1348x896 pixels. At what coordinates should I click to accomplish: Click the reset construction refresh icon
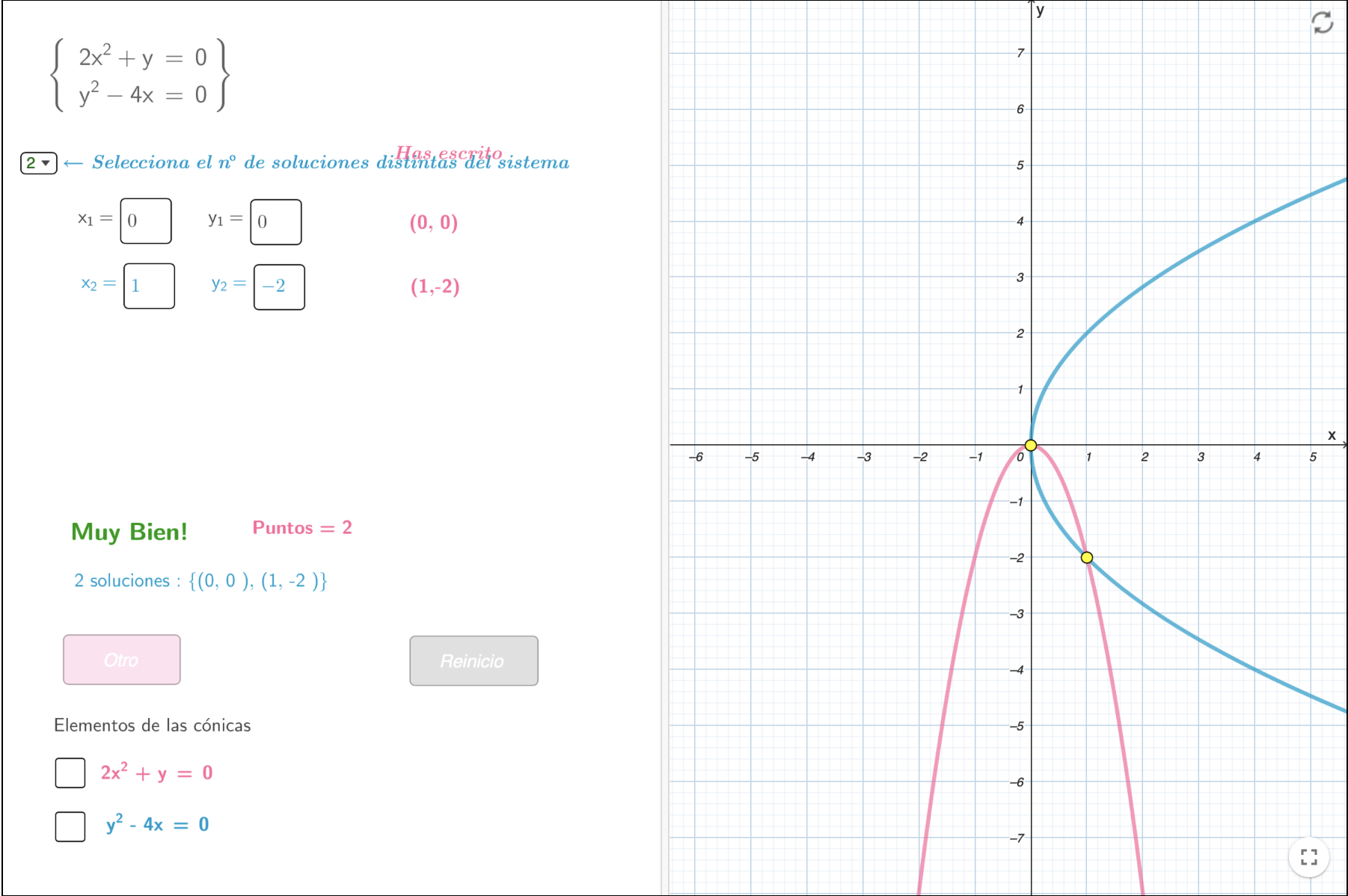point(1322,22)
